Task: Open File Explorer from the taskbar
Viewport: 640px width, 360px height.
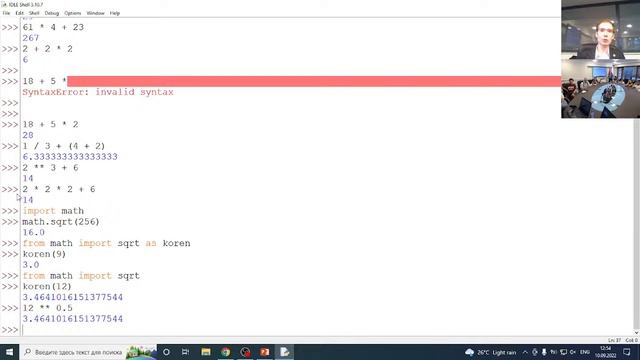Action: point(206,352)
